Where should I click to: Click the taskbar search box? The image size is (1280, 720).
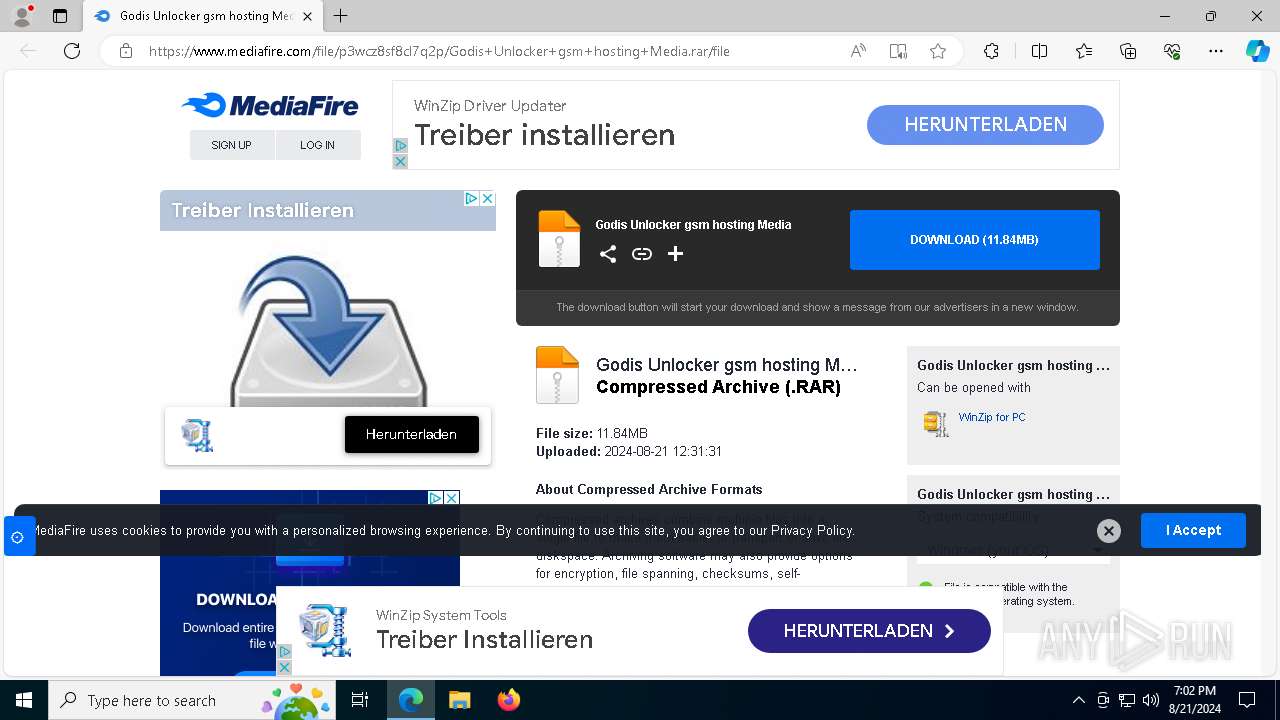tap(192, 700)
